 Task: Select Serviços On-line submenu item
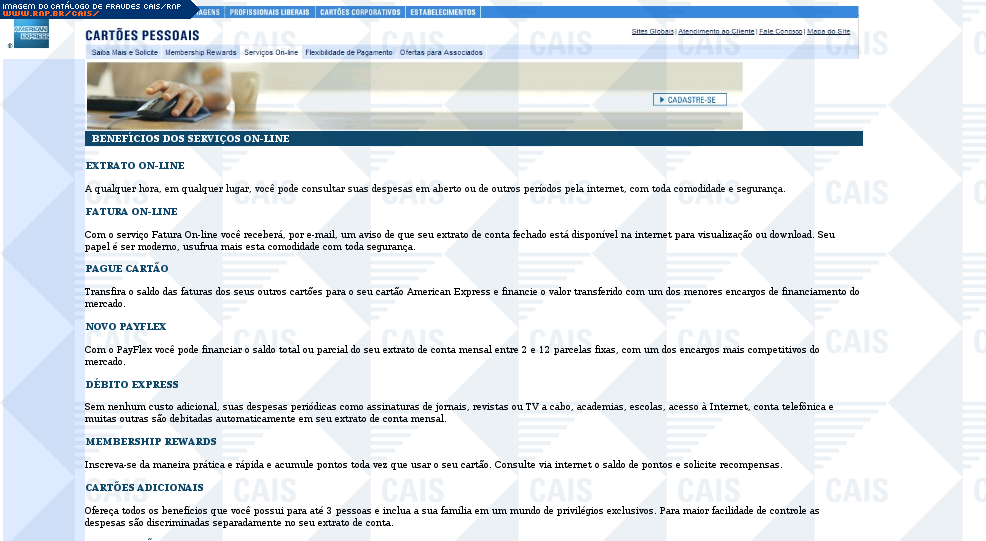[271, 52]
